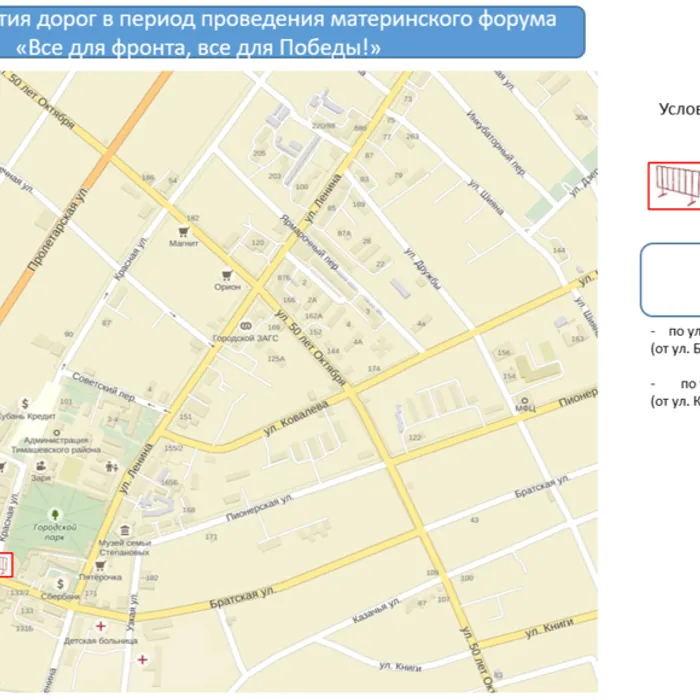Click the empty blue-outlined legend box
This screenshot has width=700, height=700.
coord(670,278)
